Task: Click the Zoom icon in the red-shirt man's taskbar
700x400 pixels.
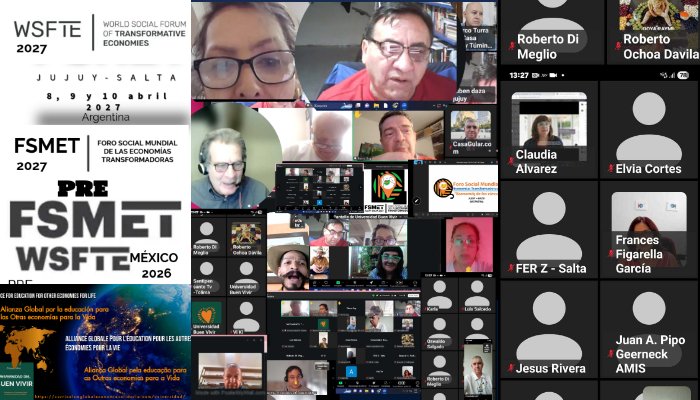Action: click(x=404, y=106)
